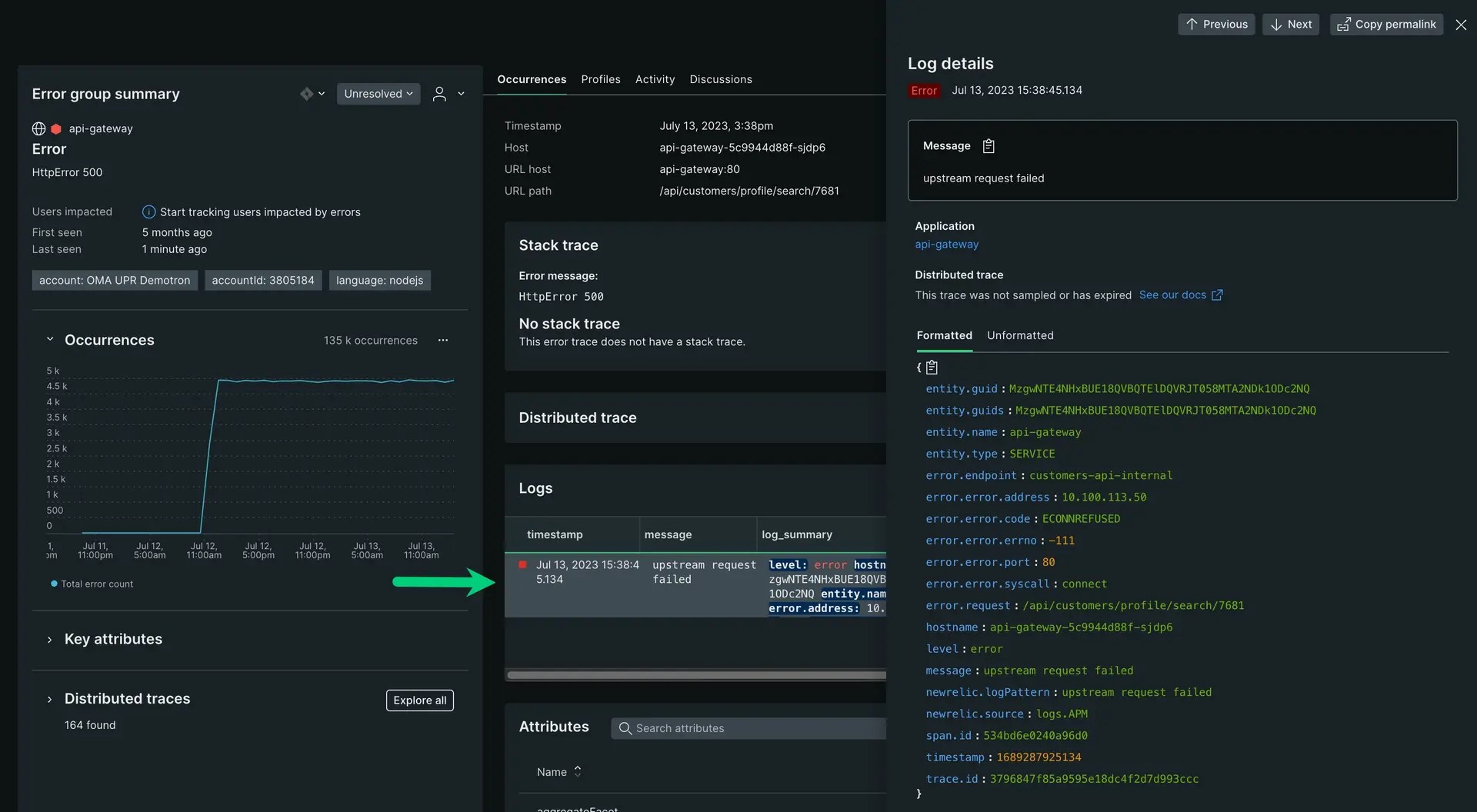Switch to the Profiles tab

(600, 79)
